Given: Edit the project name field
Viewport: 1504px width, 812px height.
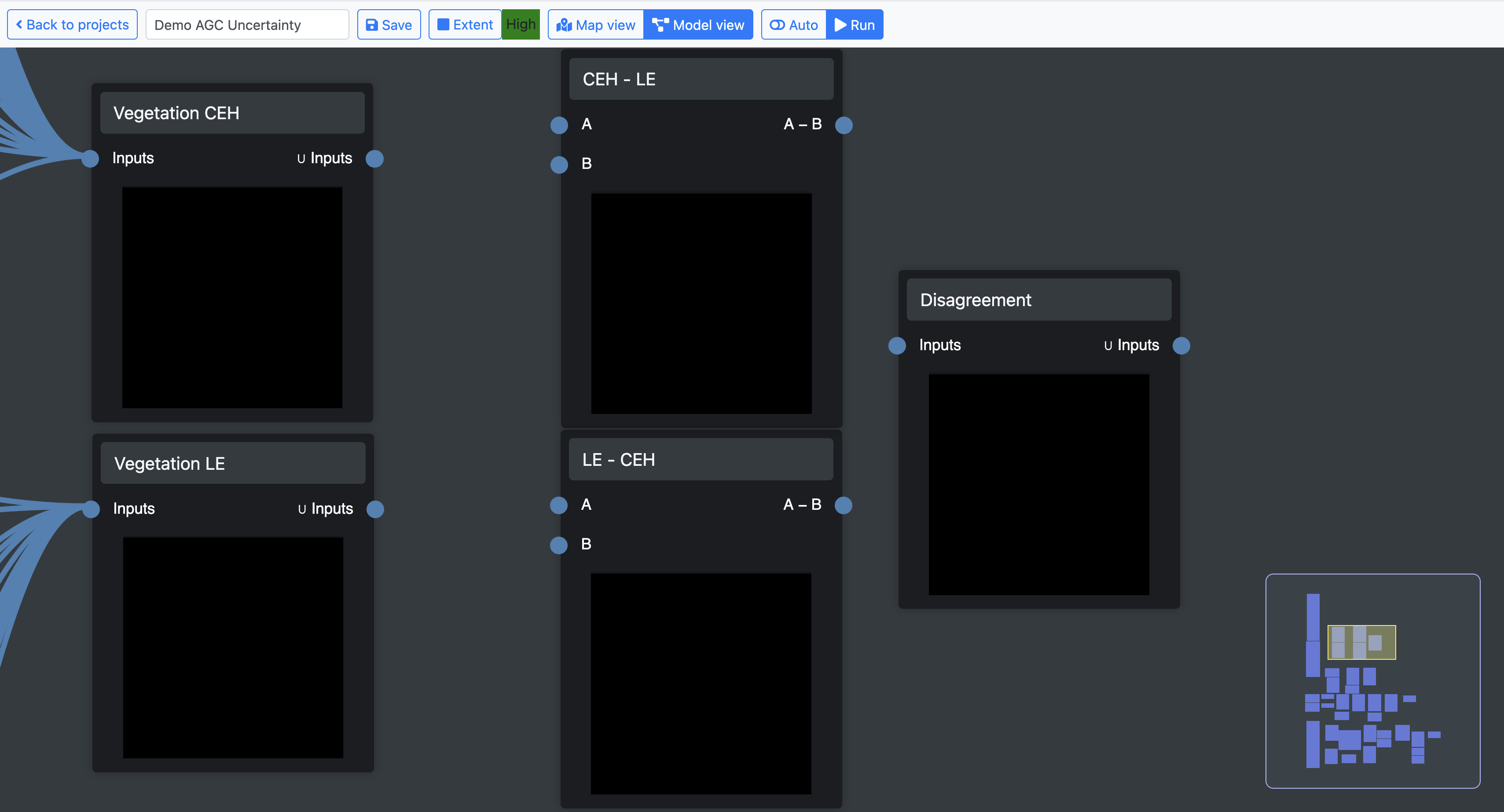Looking at the screenshot, I should [x=247, y=25].
